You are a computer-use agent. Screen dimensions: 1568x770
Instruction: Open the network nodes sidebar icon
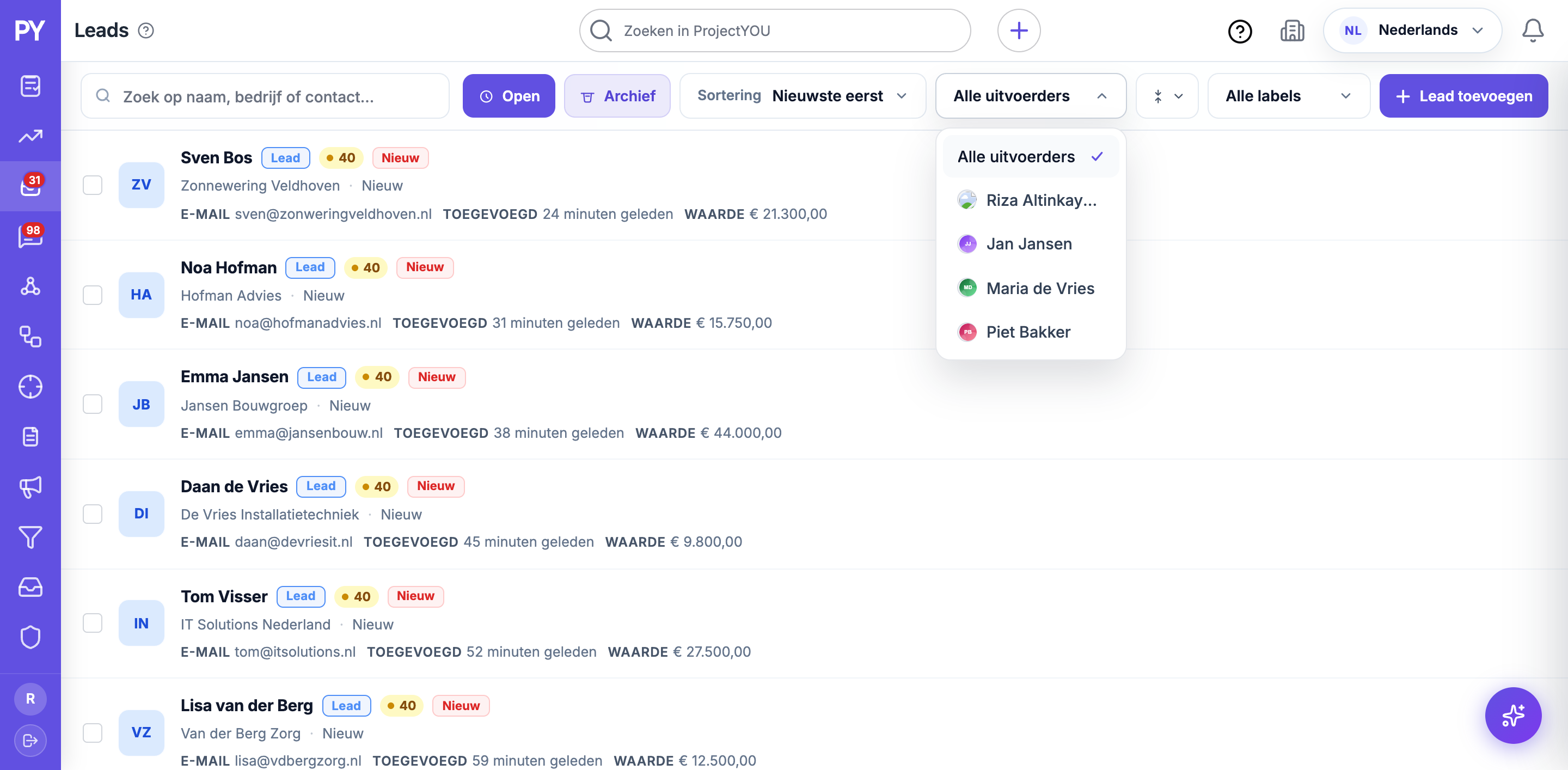click(x=30, y=286)
